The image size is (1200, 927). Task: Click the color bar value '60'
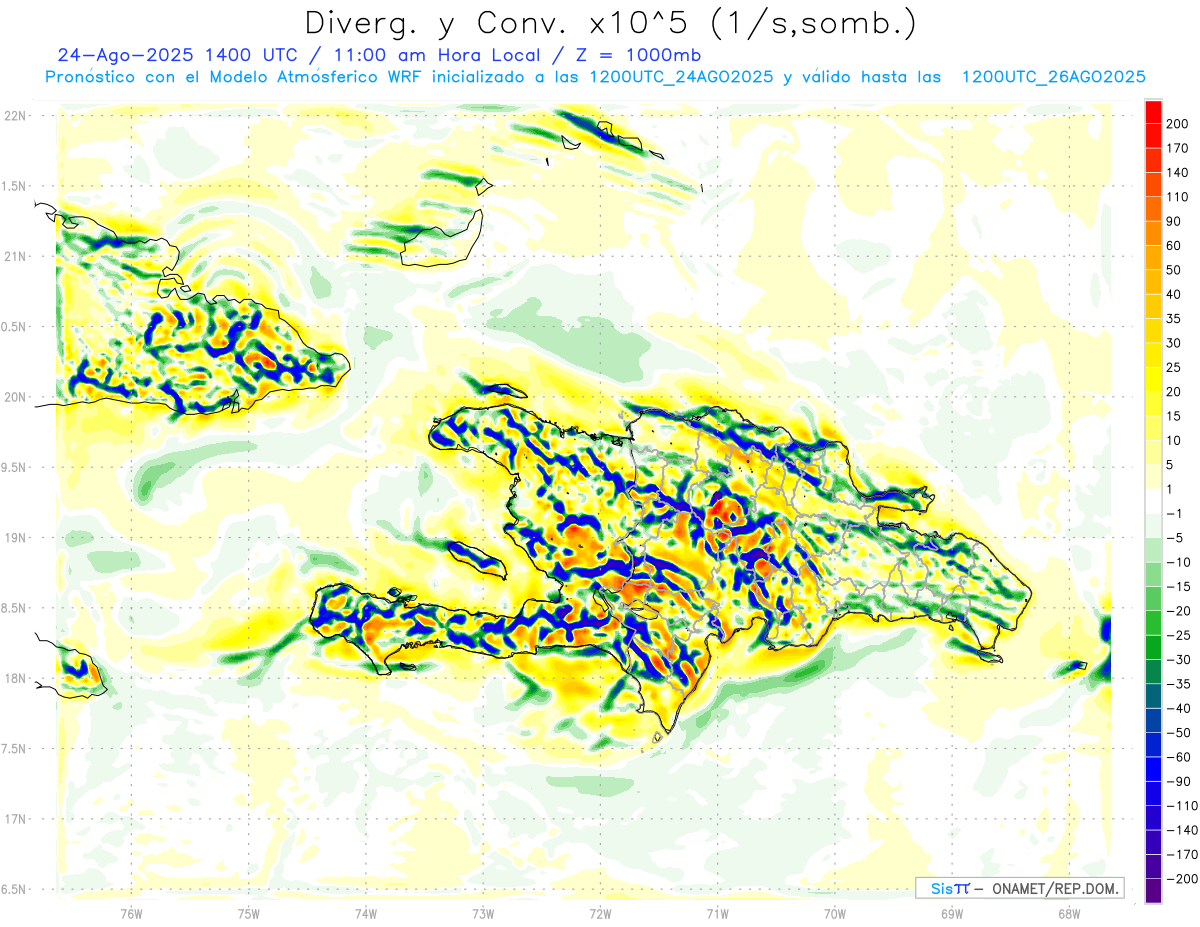[x=1174, y=245]
